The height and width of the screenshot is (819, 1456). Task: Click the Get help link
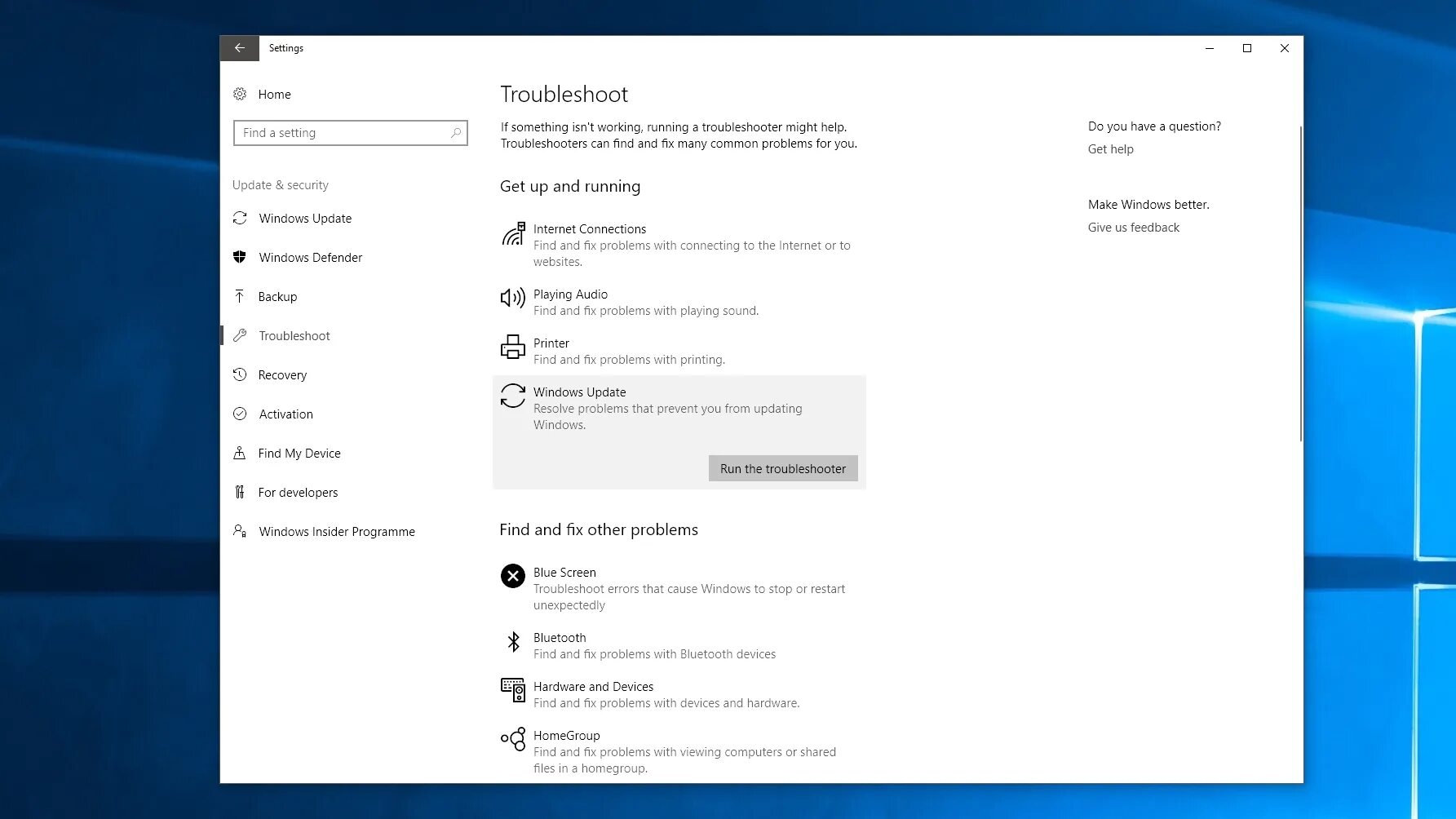point(1110,149)
